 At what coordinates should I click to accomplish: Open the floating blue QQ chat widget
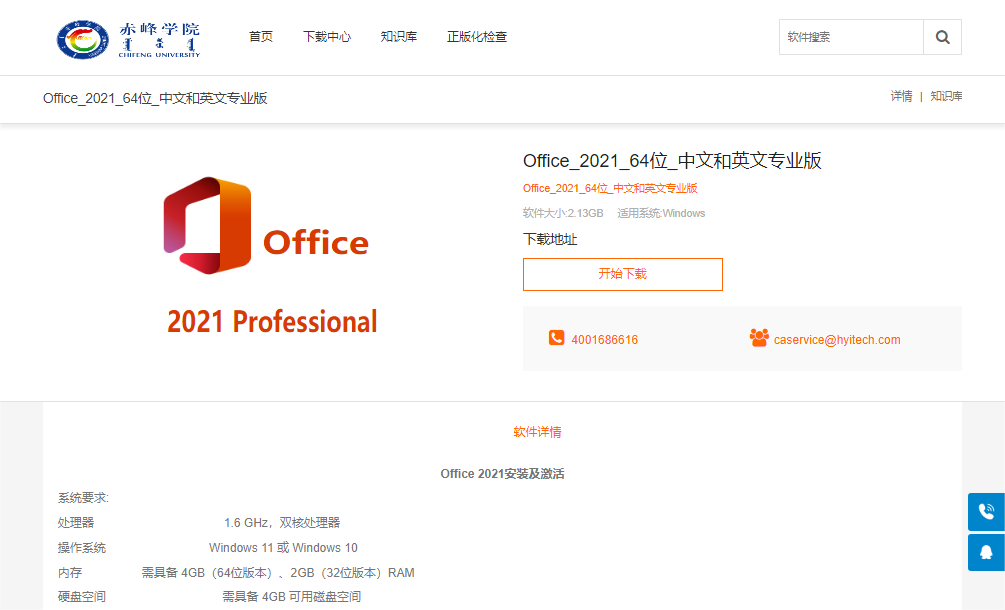(986, 552)
